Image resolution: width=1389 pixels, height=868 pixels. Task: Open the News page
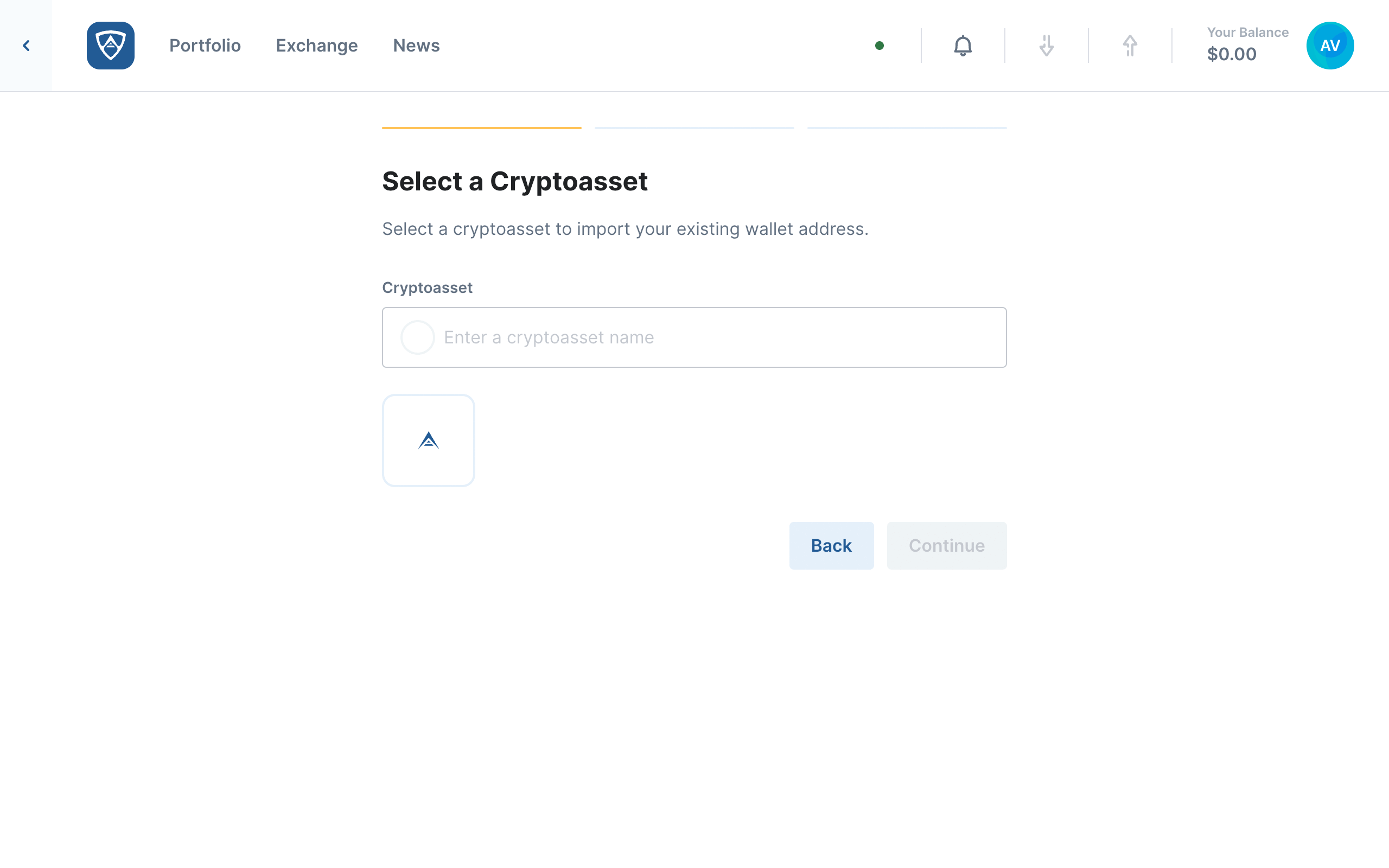click(x=416, y=46)
